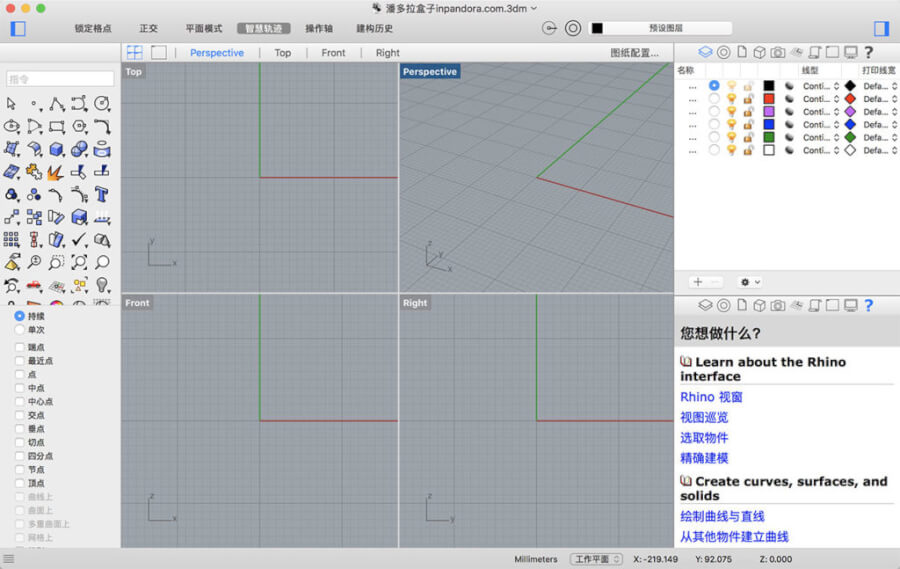Select the arrow pointer selection tool
This screenshot has width=900, height=569.
click(11, 104)
